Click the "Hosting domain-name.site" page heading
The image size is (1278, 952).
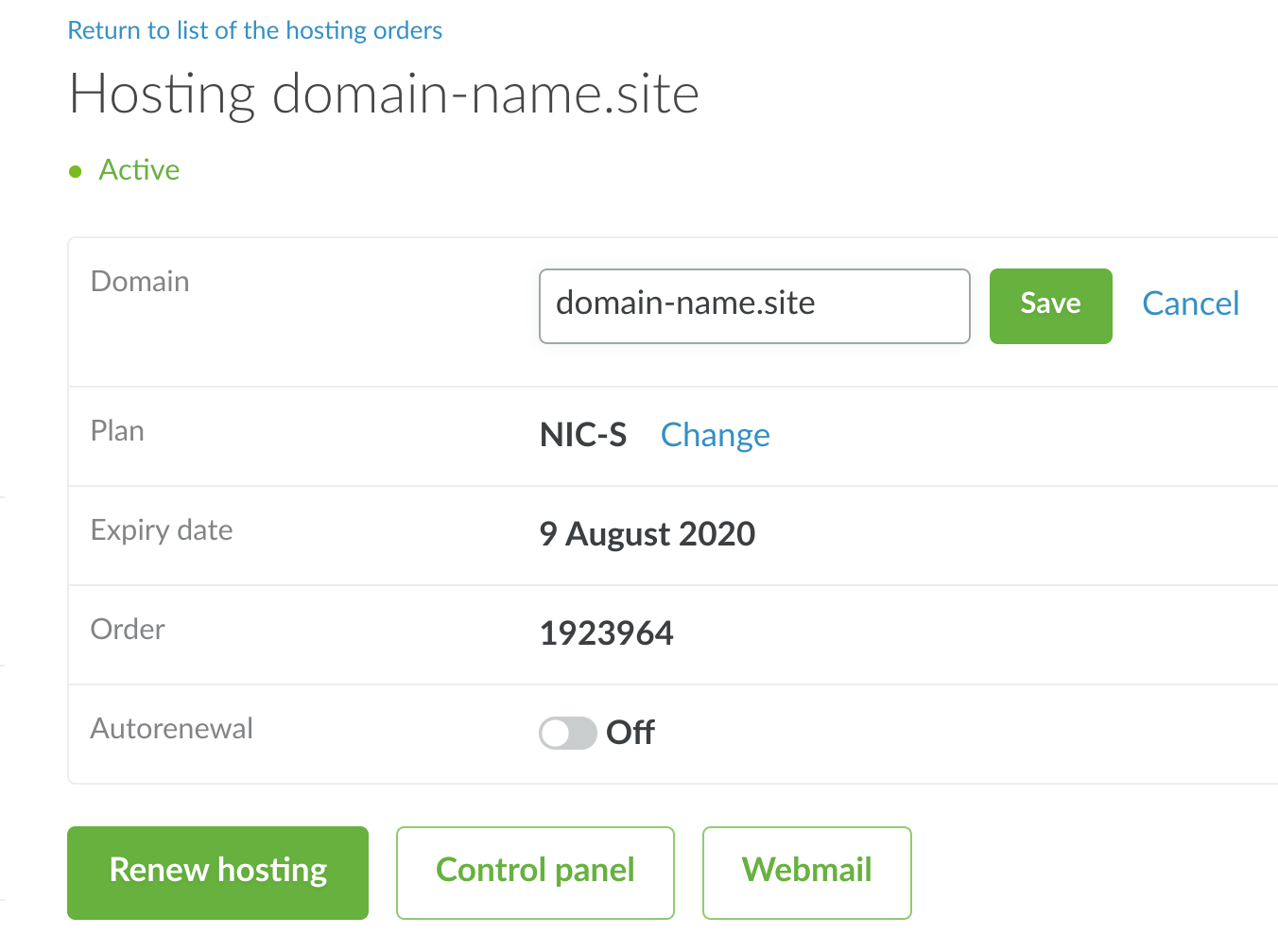(x=384, y=95)
